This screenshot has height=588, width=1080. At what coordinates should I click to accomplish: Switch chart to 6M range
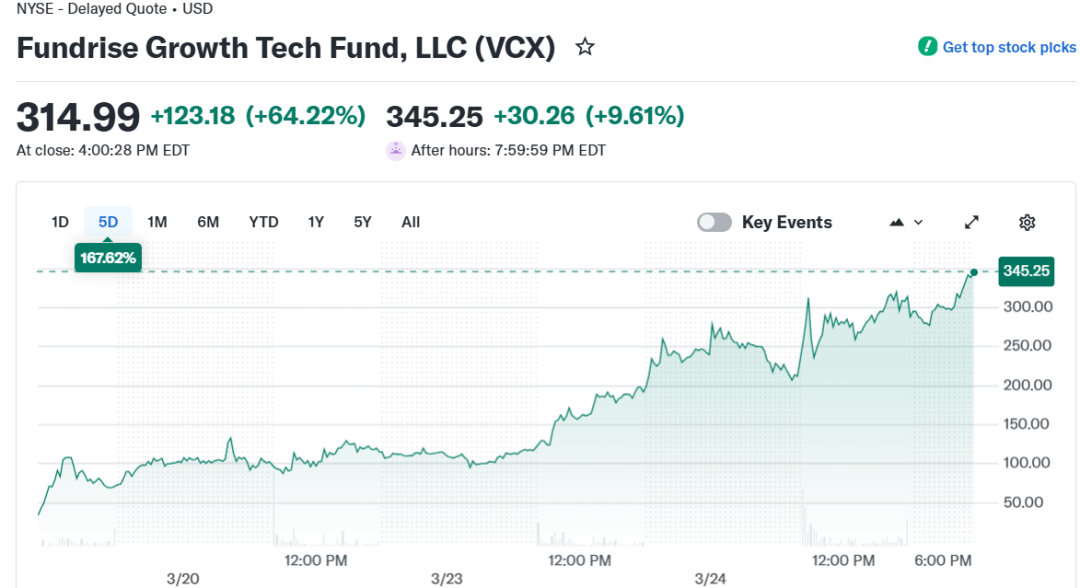tap(208, 222)
